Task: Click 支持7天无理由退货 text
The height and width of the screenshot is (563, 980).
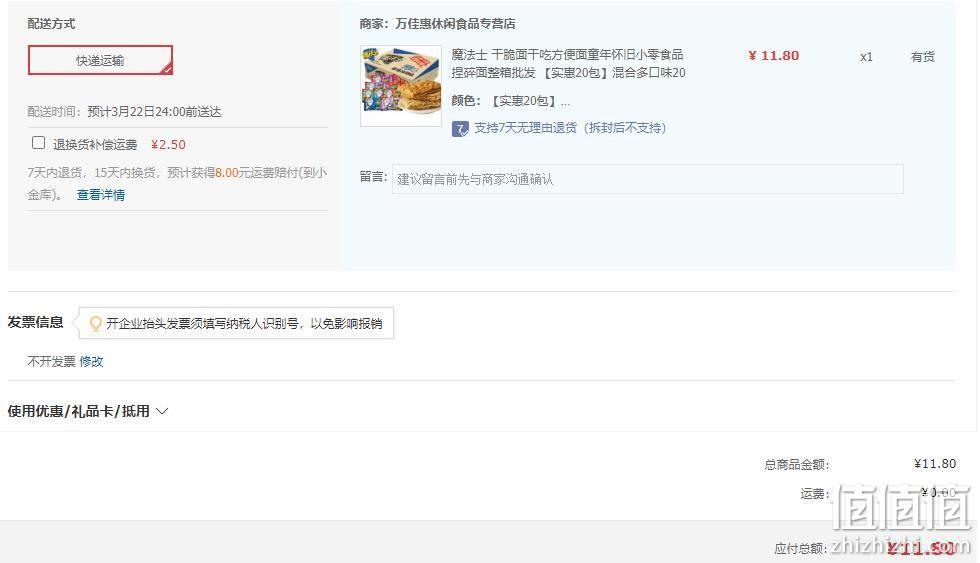Action: [x=570, y=128]
